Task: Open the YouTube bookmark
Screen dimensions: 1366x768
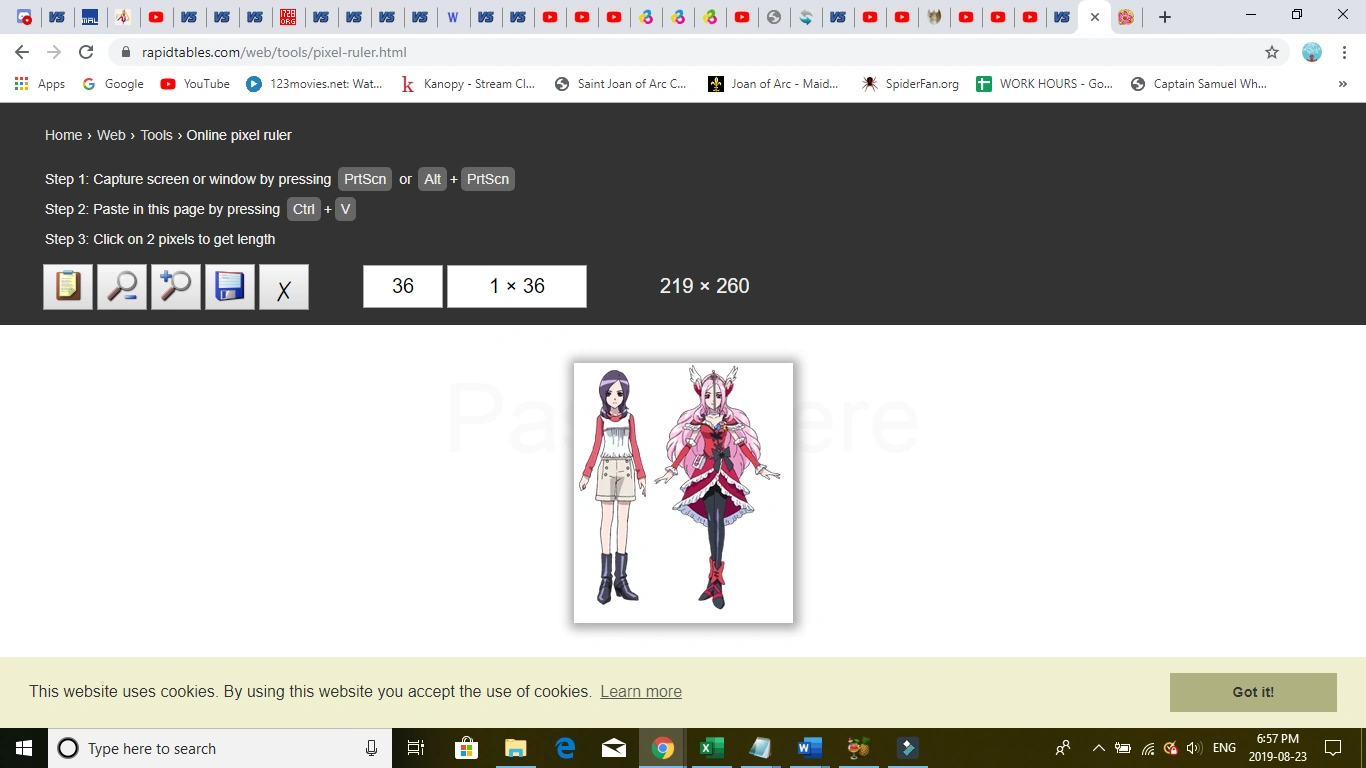Action: coord(195,84)
